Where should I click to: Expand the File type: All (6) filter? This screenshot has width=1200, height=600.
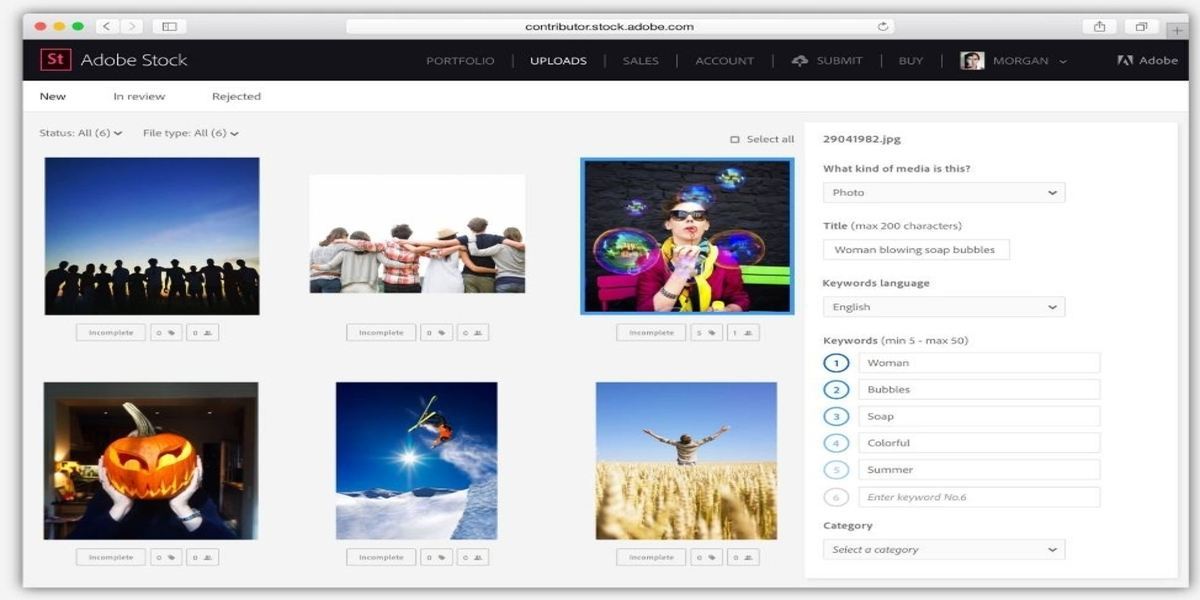(190, 133)
